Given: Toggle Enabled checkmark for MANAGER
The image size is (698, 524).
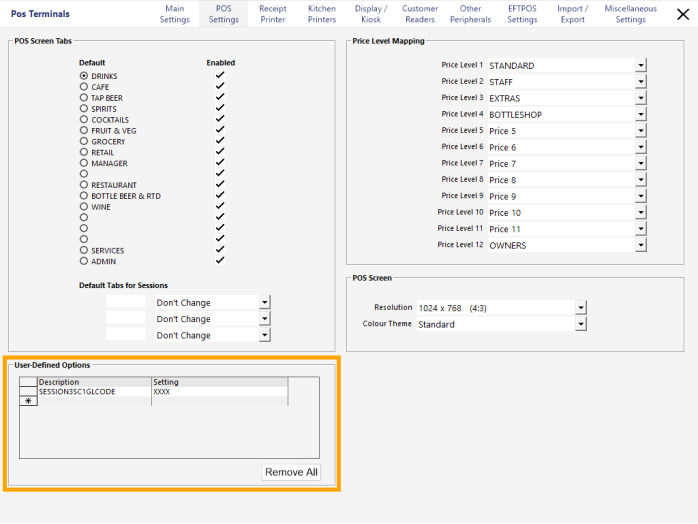Looking at the screenshot, I should coord(220,162).
